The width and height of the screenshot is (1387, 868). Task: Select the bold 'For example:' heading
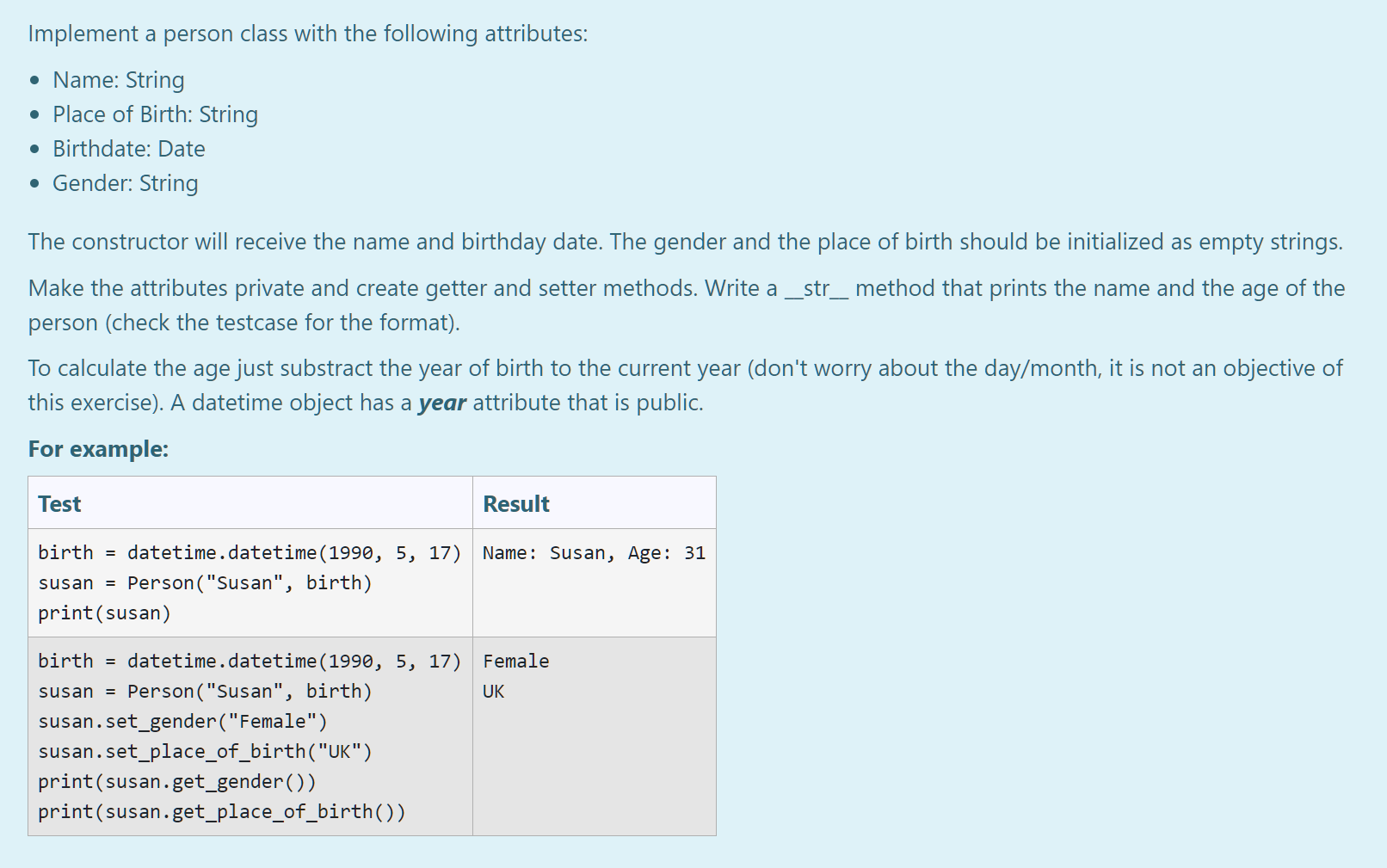pos(98,448)
